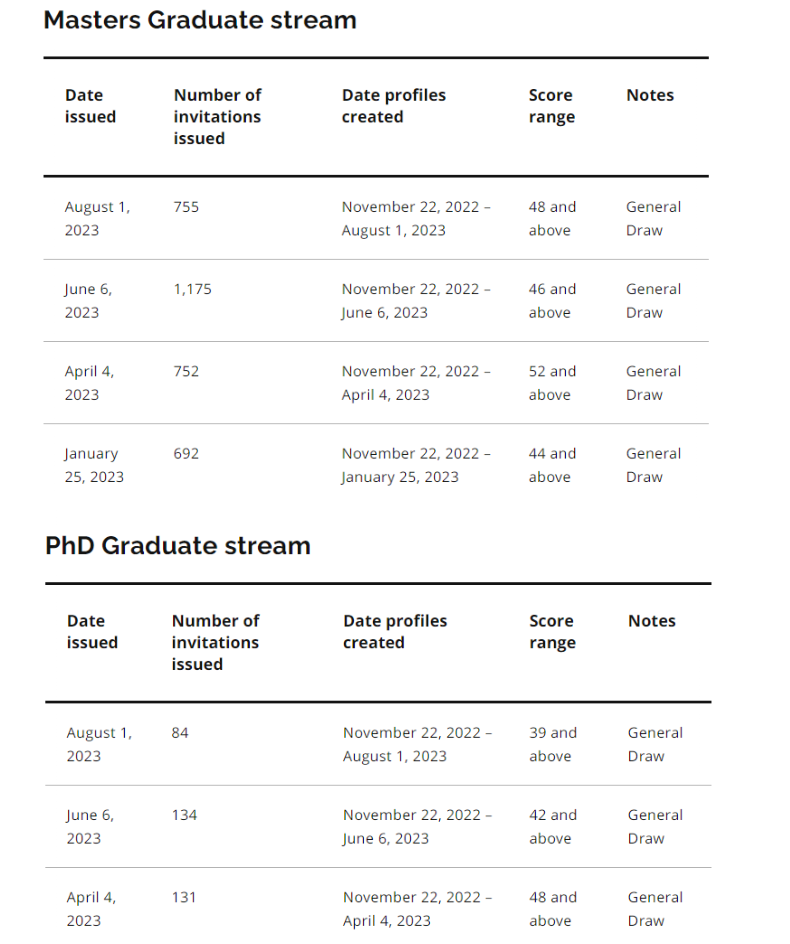The width and height of the screenshot is (790, 944).
Task: Click the 134 invitations value
Action: point(184,815)
